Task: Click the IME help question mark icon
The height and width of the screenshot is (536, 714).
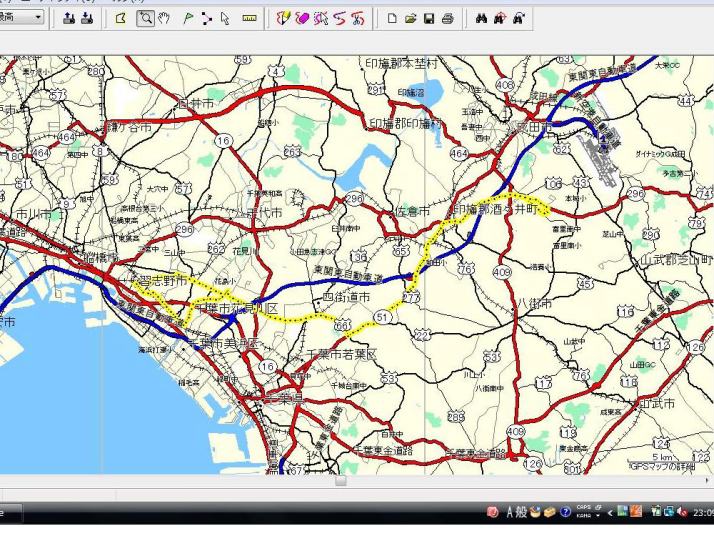Action: coord(565,512)
